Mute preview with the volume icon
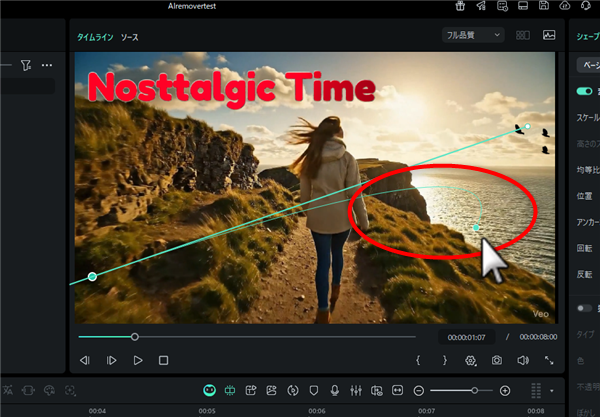Image resolution: width=600 pixels, height=417 pixels. point(522,360)
